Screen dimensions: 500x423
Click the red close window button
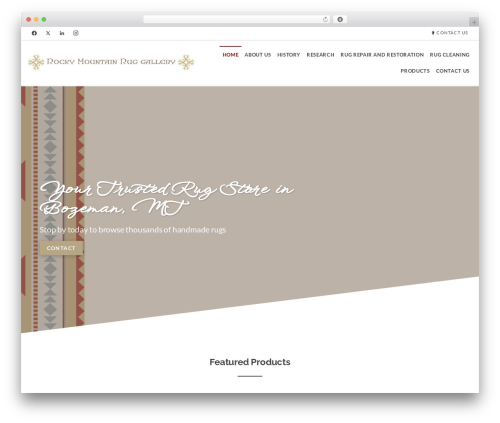coord(29,20)
